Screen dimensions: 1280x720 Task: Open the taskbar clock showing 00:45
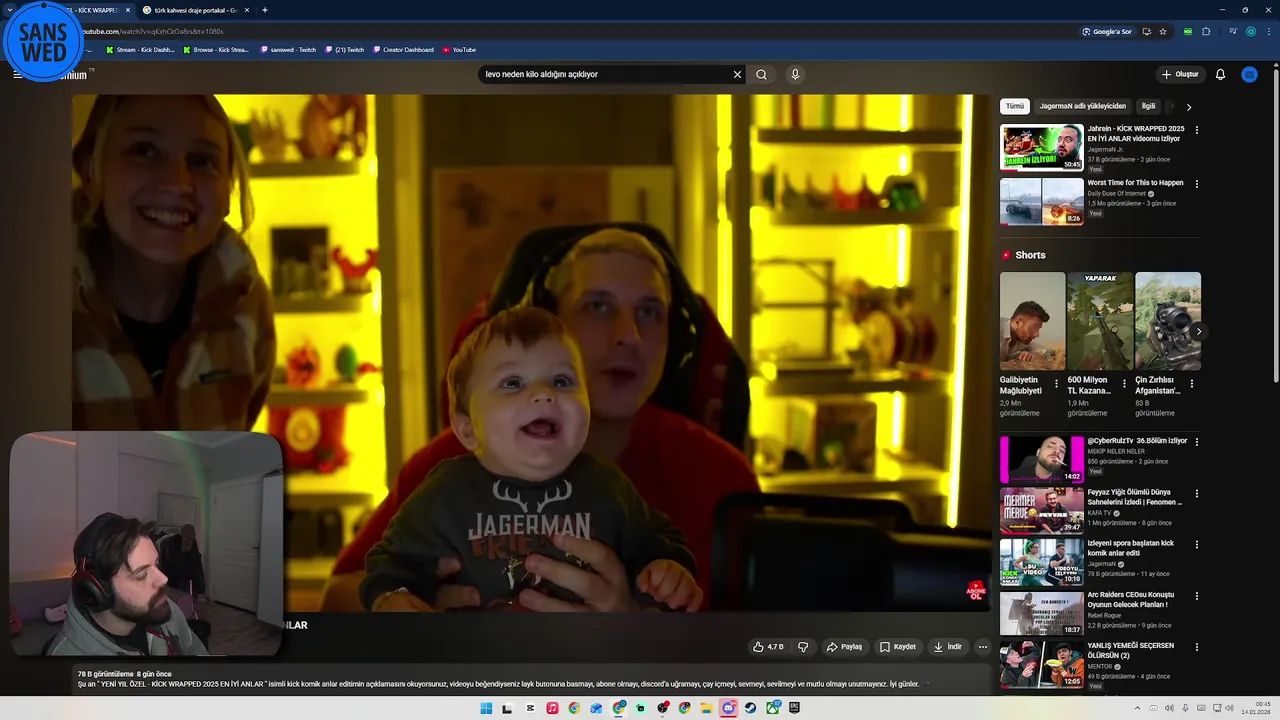pos(1256,708)
